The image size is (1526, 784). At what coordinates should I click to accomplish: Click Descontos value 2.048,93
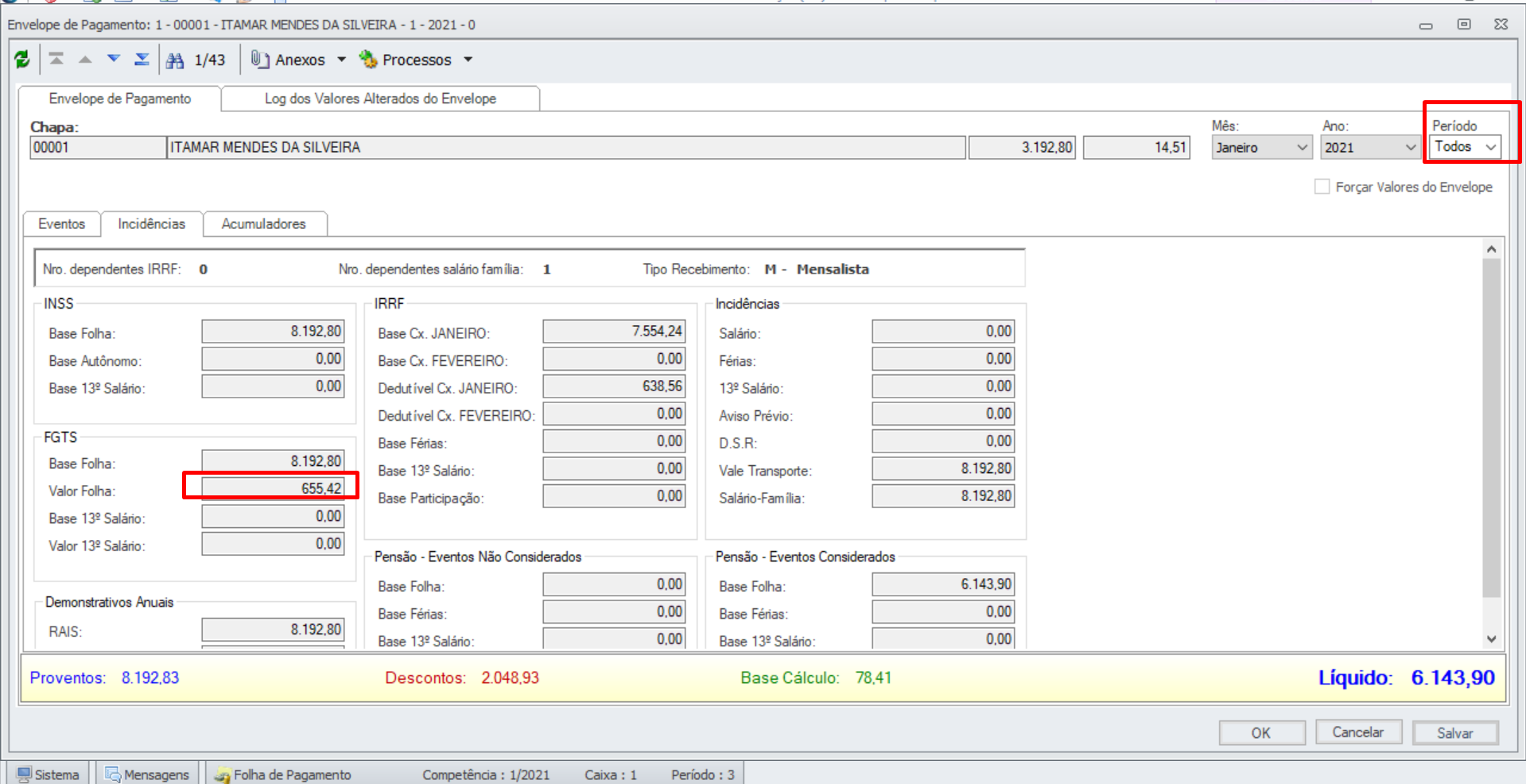click(x=510, y=678)
